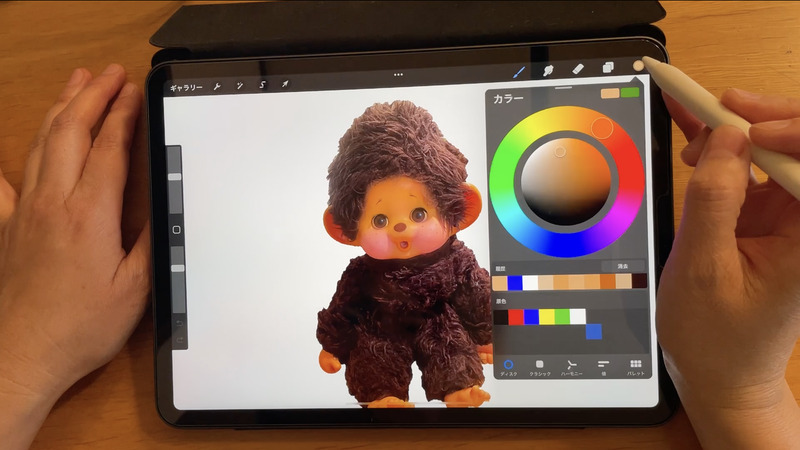
Task: Choose the green palette swatch
Action: 562,316
